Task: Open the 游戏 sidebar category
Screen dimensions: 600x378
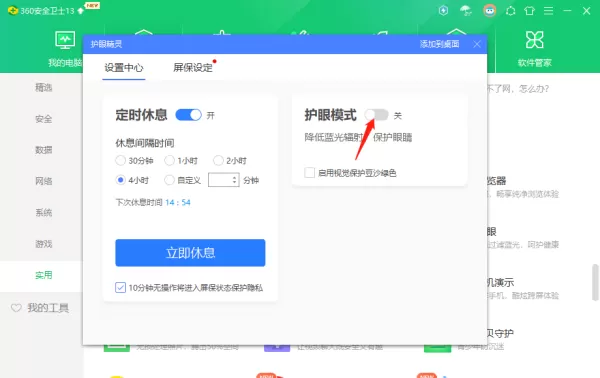Action: [x=43, y=244]
